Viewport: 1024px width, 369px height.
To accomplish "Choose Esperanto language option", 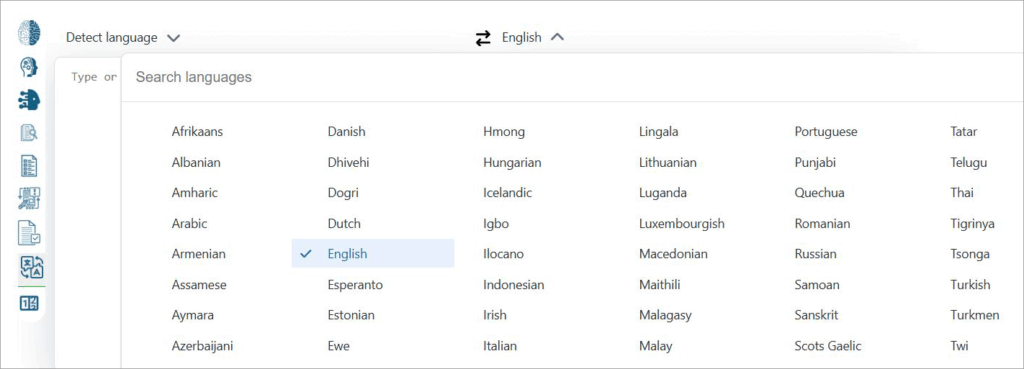I will 355,285.
